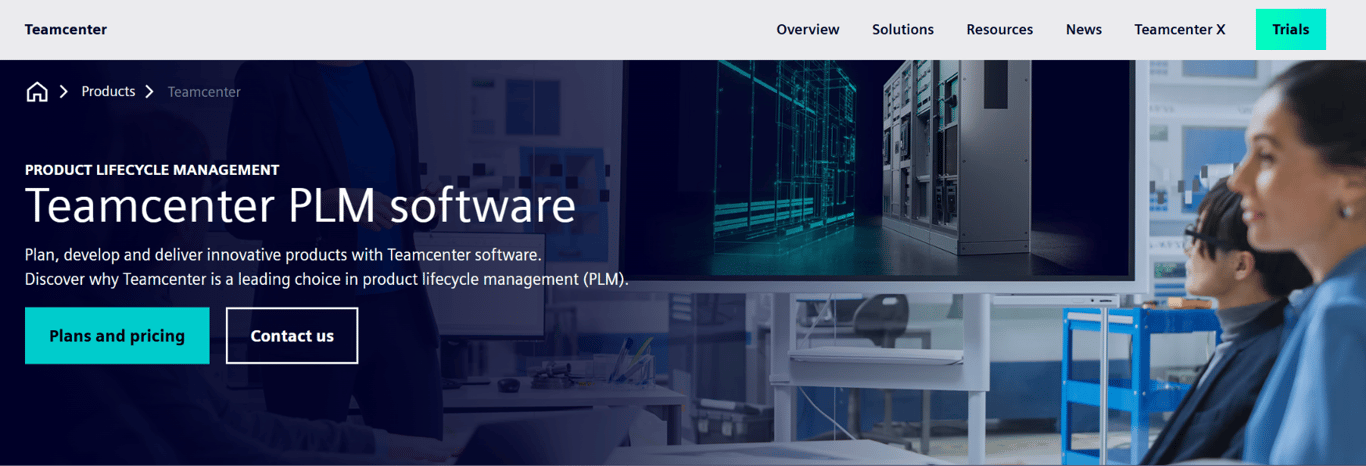Click the Plans and pricing button
The image size is (1366, 466).
(117, 336)
